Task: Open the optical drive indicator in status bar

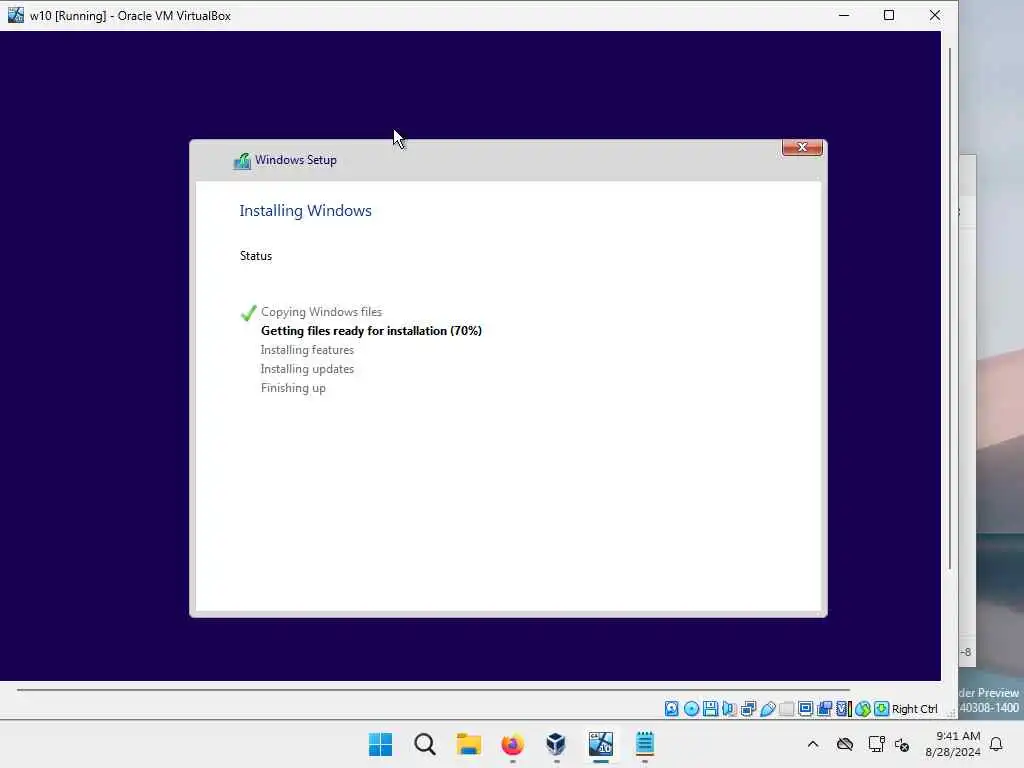Action: click(x=691, y=709)
